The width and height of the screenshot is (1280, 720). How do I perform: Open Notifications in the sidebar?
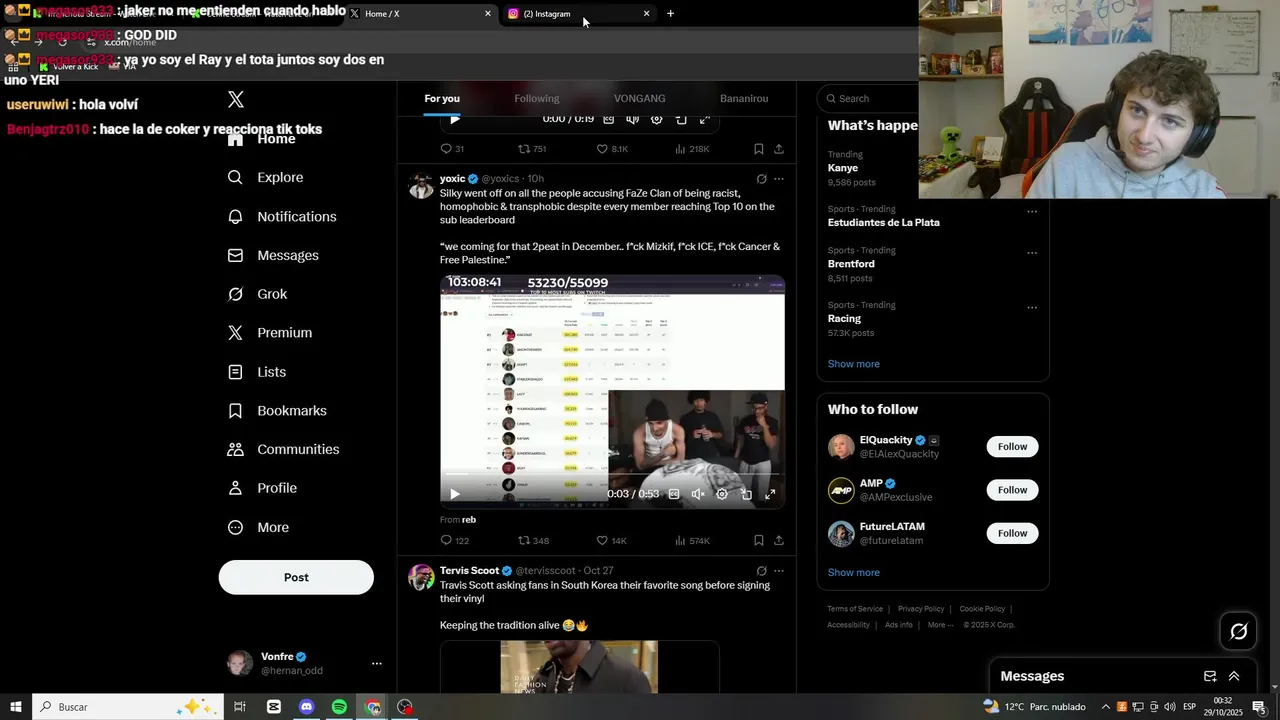pos(282,216)
